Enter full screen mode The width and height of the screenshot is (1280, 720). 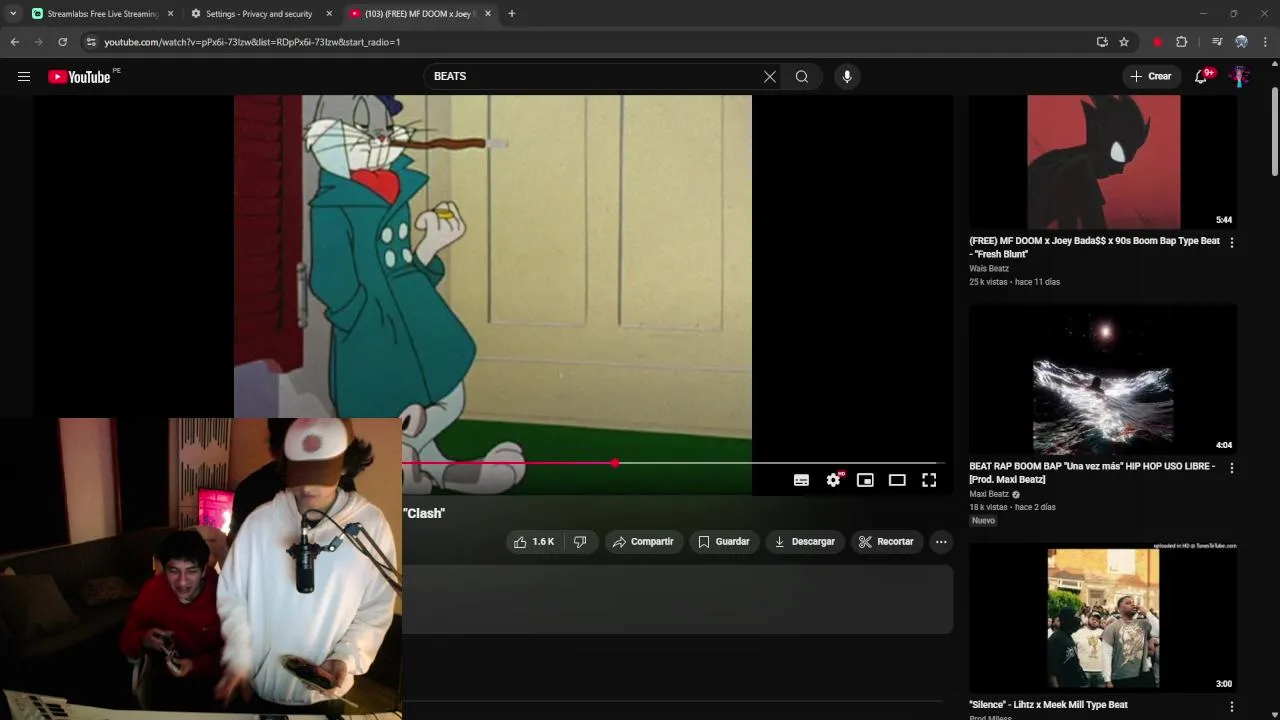coord(929,480)
